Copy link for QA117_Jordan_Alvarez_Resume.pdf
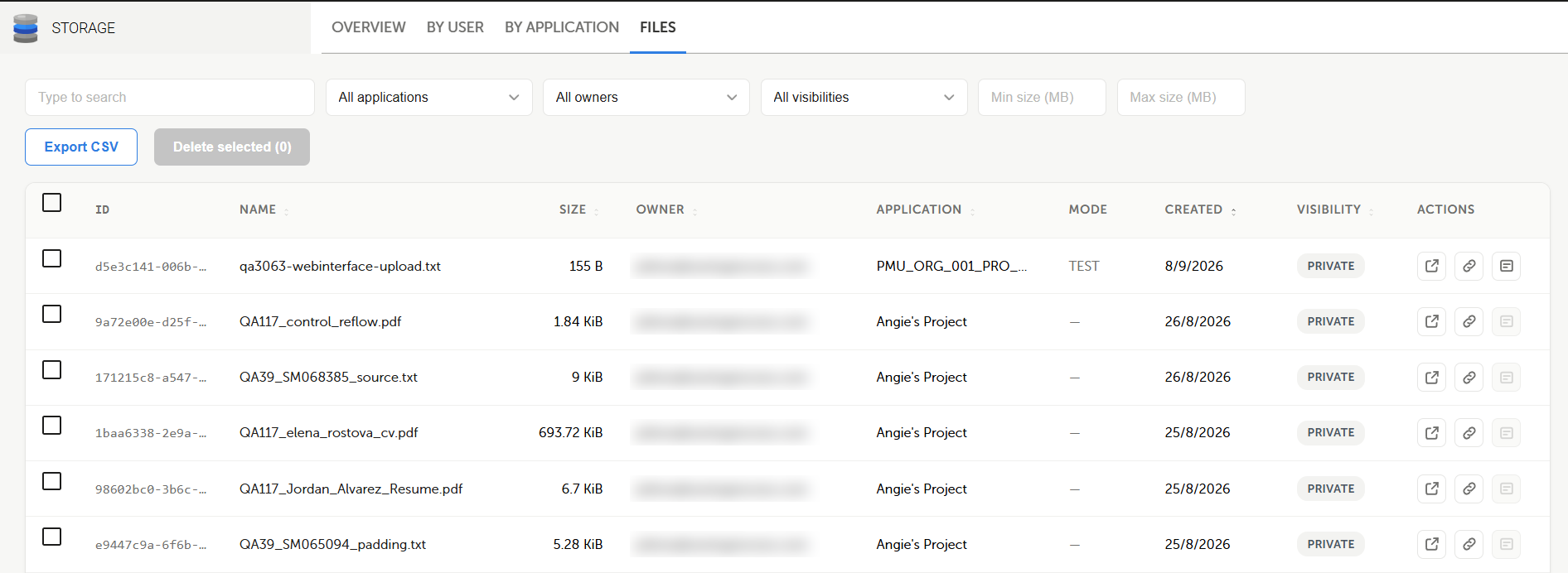 1469,489
